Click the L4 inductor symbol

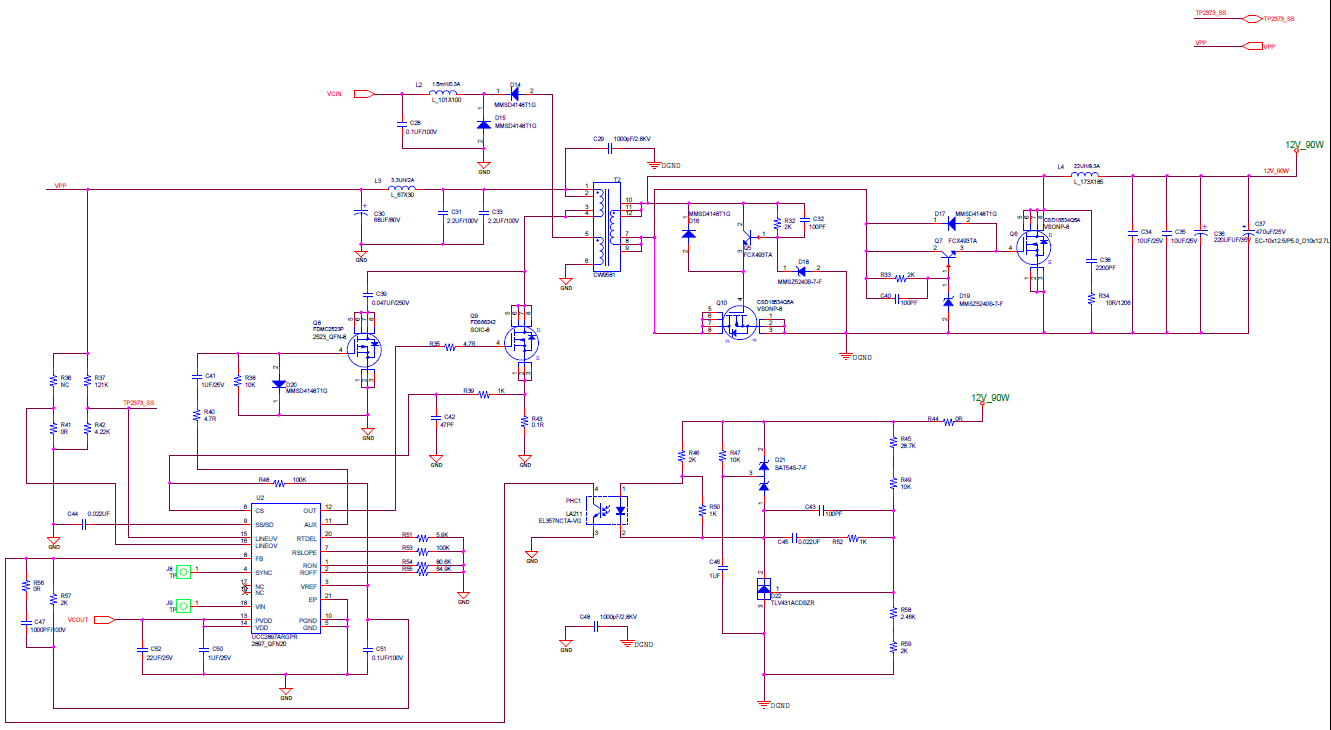(x=1086, y=173)
